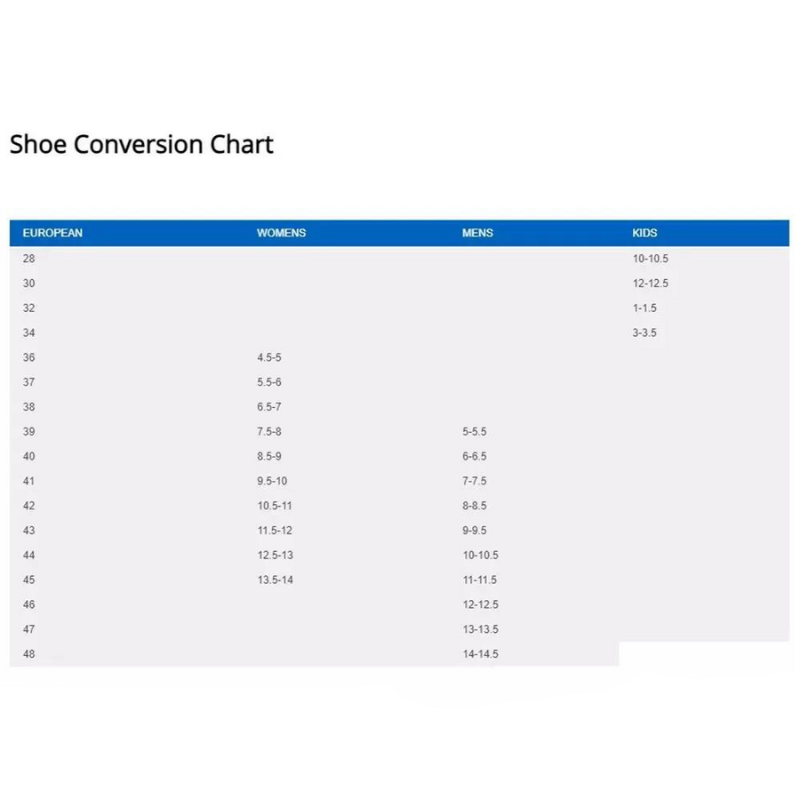The height and width of the screenshot is (800, 800).
Task: Click European size 46 cell
Action: coord(29,605)
